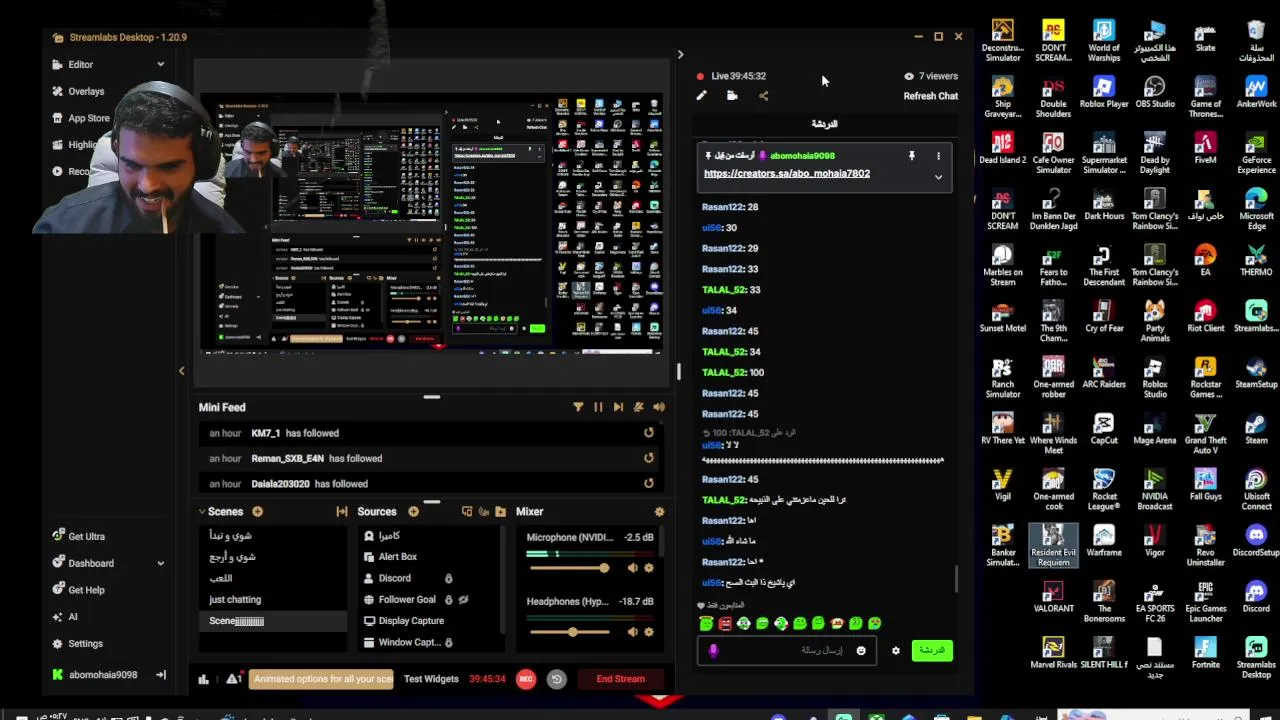This screenshot has height=720, width=1280.
Task: Click Refresh Chat
Action: 930,96
